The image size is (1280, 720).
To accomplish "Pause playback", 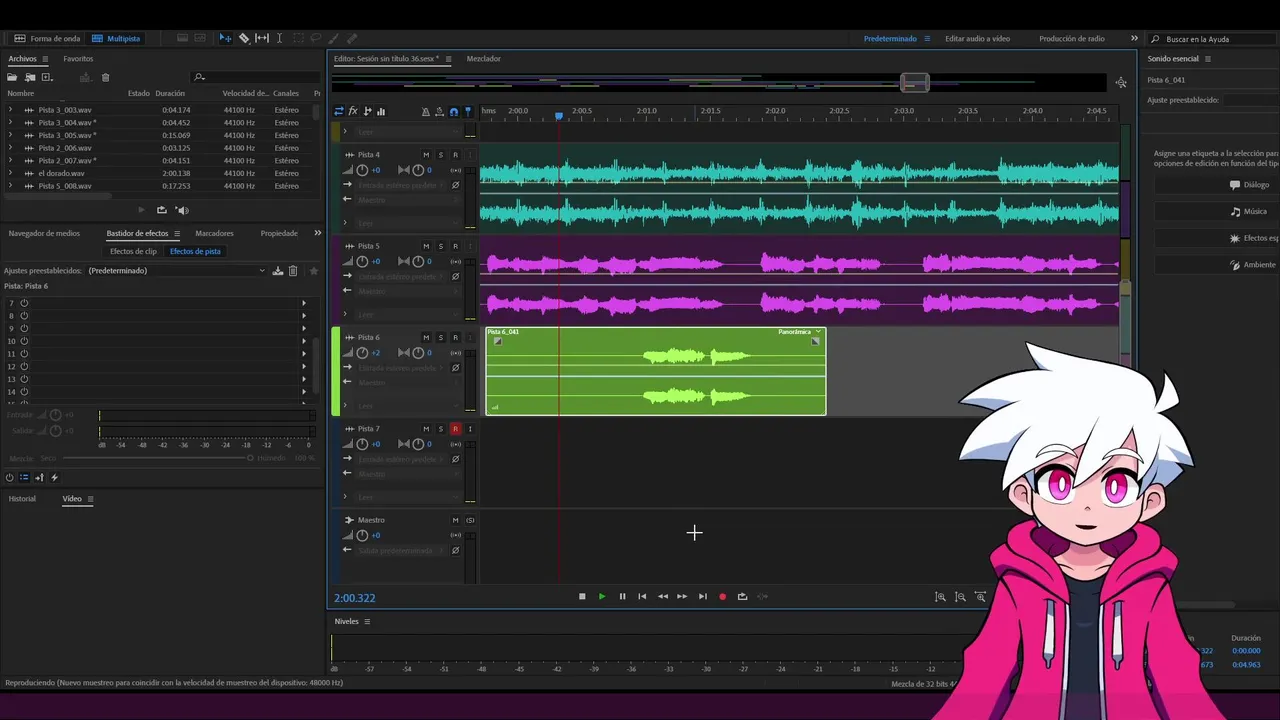I will [x=622, y=596].
